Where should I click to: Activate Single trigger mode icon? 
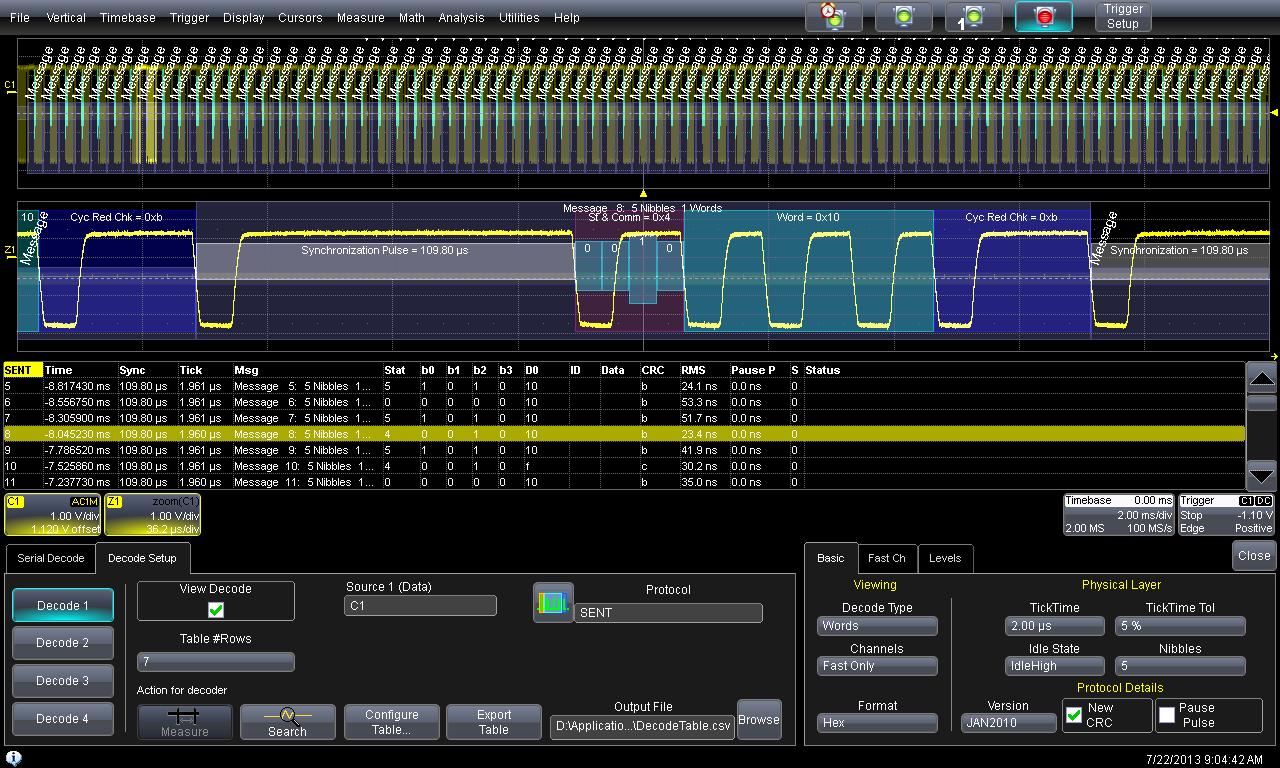(x=973, y=16)
